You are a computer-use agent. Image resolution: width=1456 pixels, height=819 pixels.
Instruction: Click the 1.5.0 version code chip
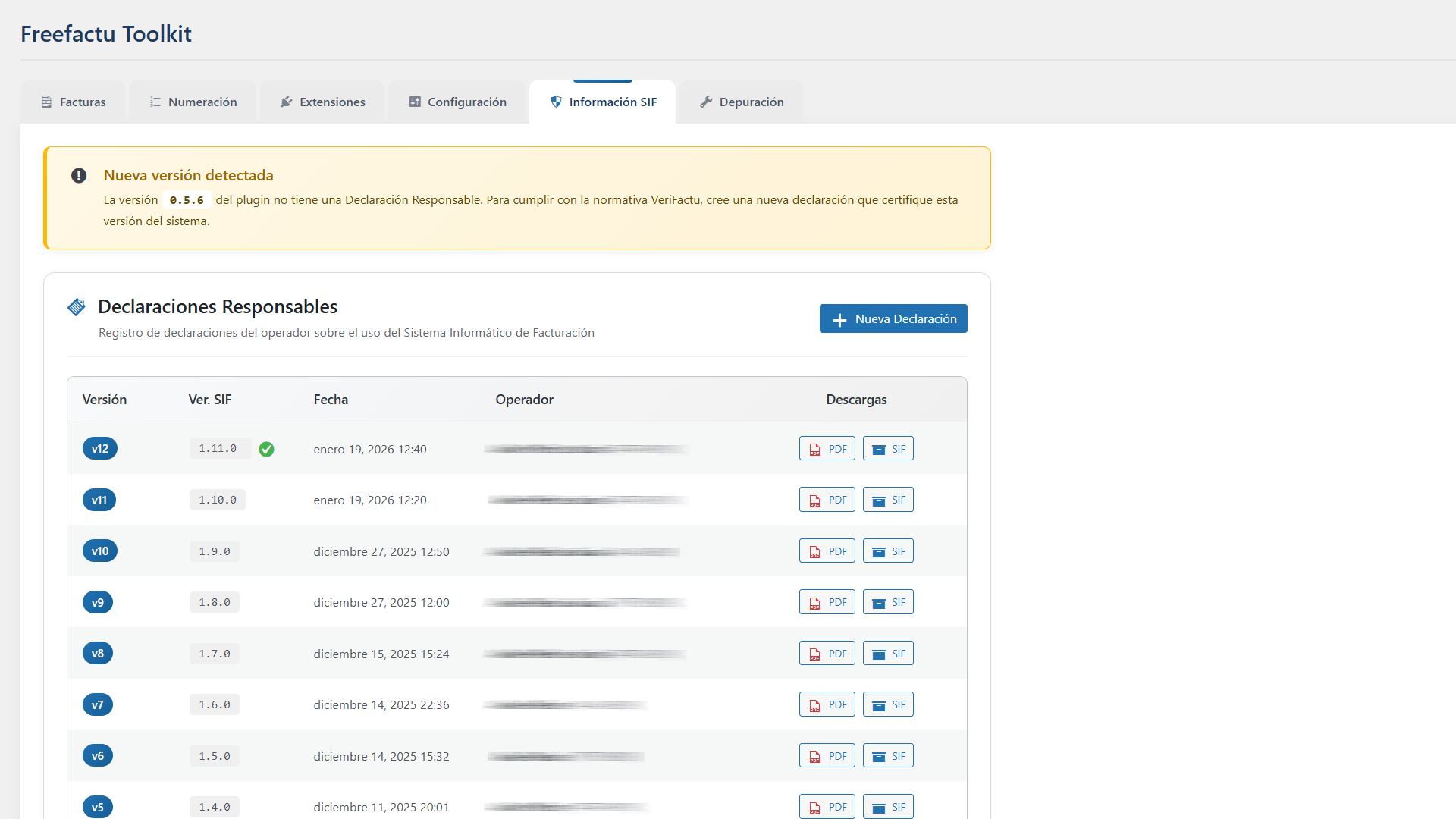point(214,755)
